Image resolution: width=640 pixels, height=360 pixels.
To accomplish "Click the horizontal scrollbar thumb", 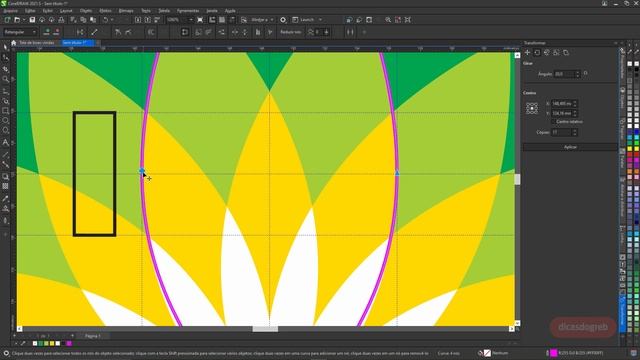I will (265, 329).
